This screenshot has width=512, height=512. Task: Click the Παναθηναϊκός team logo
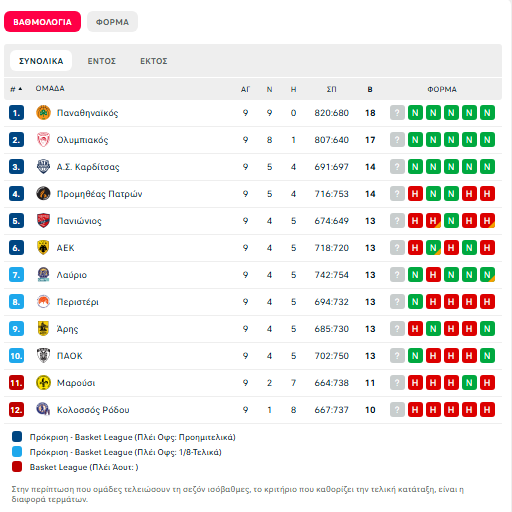(43, 113)
